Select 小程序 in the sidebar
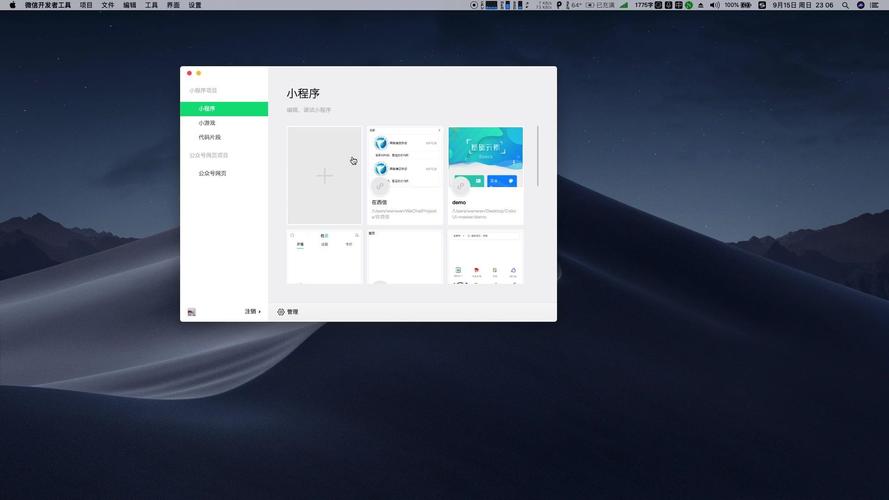The width and height of the screenshot is (889, 500). click(224, 108)
